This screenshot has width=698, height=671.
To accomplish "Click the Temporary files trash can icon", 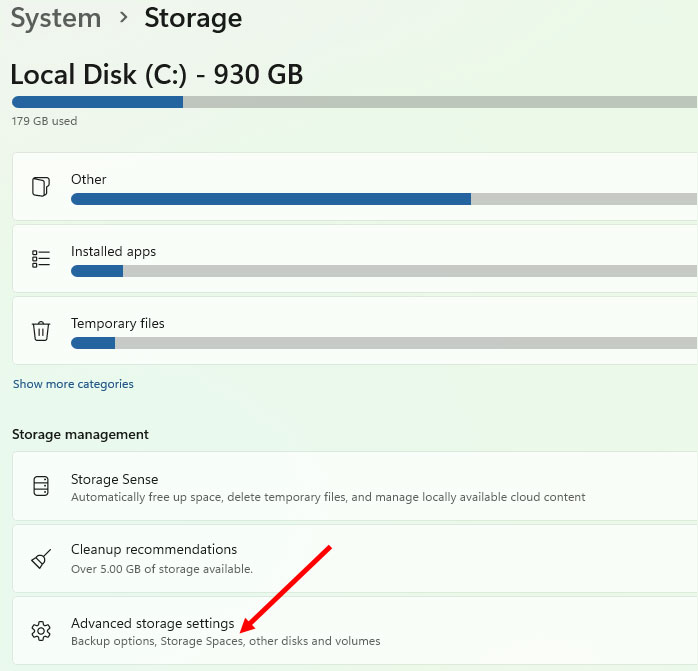I will tap(40, 331).
